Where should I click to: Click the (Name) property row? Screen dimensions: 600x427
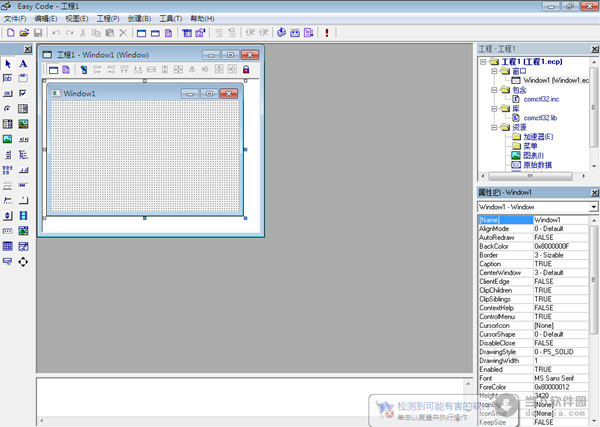point(533,220)
